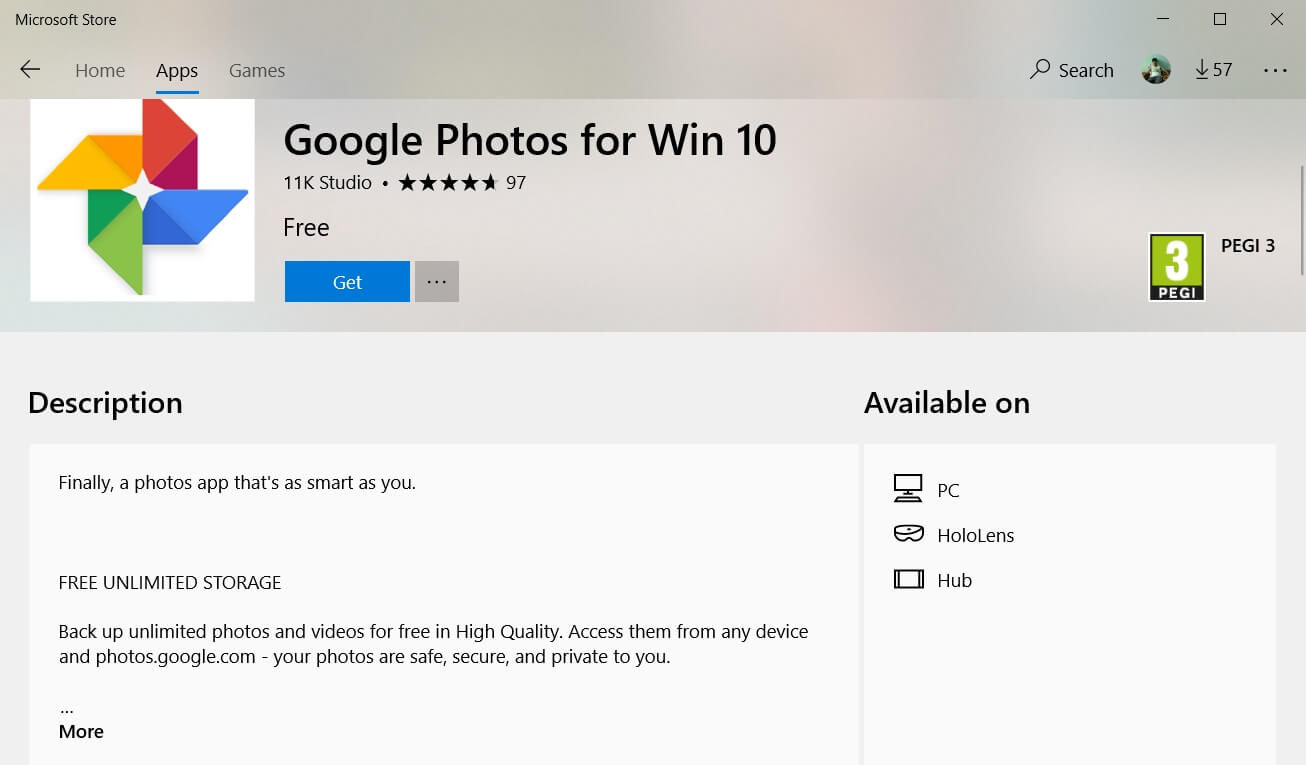This screenshot has width=1306, height=765.
Task: Click the HoloLens headset icon
Action: (x=908, y=534)
